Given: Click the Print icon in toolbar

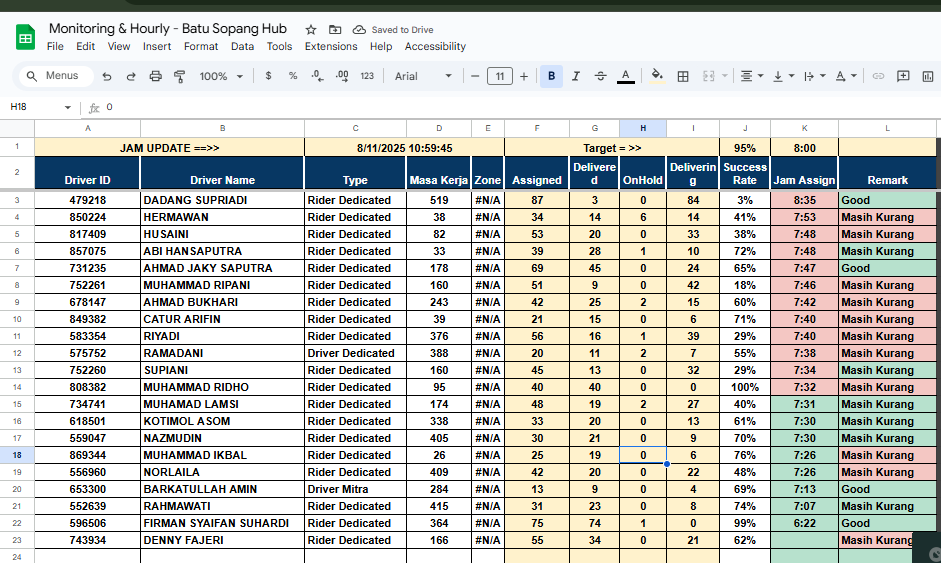Looking at the screenshot, I should tap(155, 76).
